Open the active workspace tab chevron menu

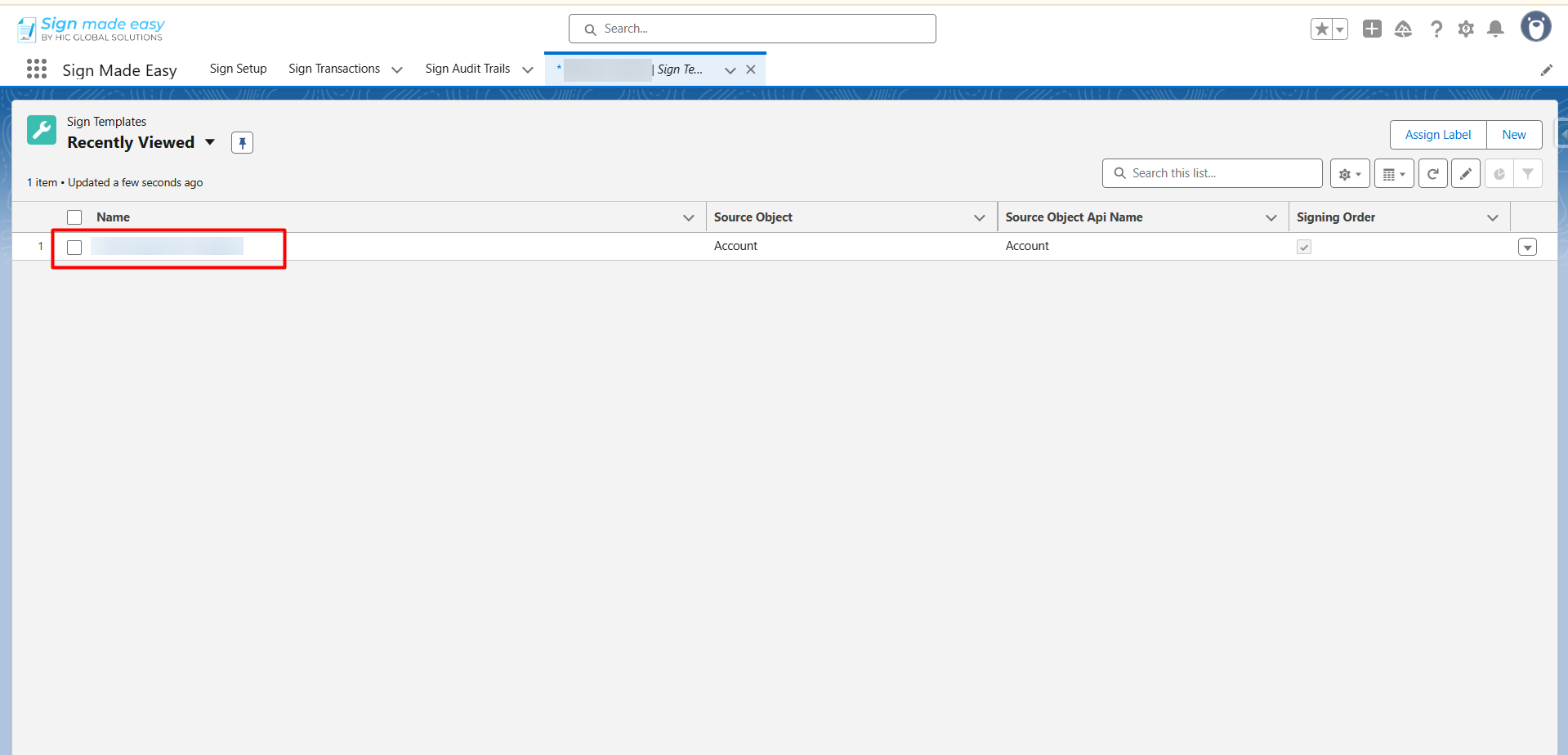730,70
